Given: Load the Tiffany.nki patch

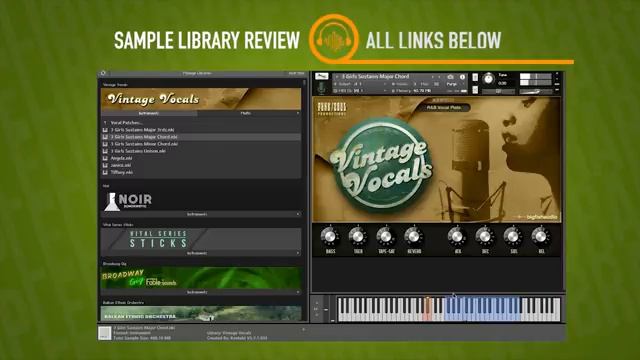Looking at the screenshot, I should [x=201, y=172].
